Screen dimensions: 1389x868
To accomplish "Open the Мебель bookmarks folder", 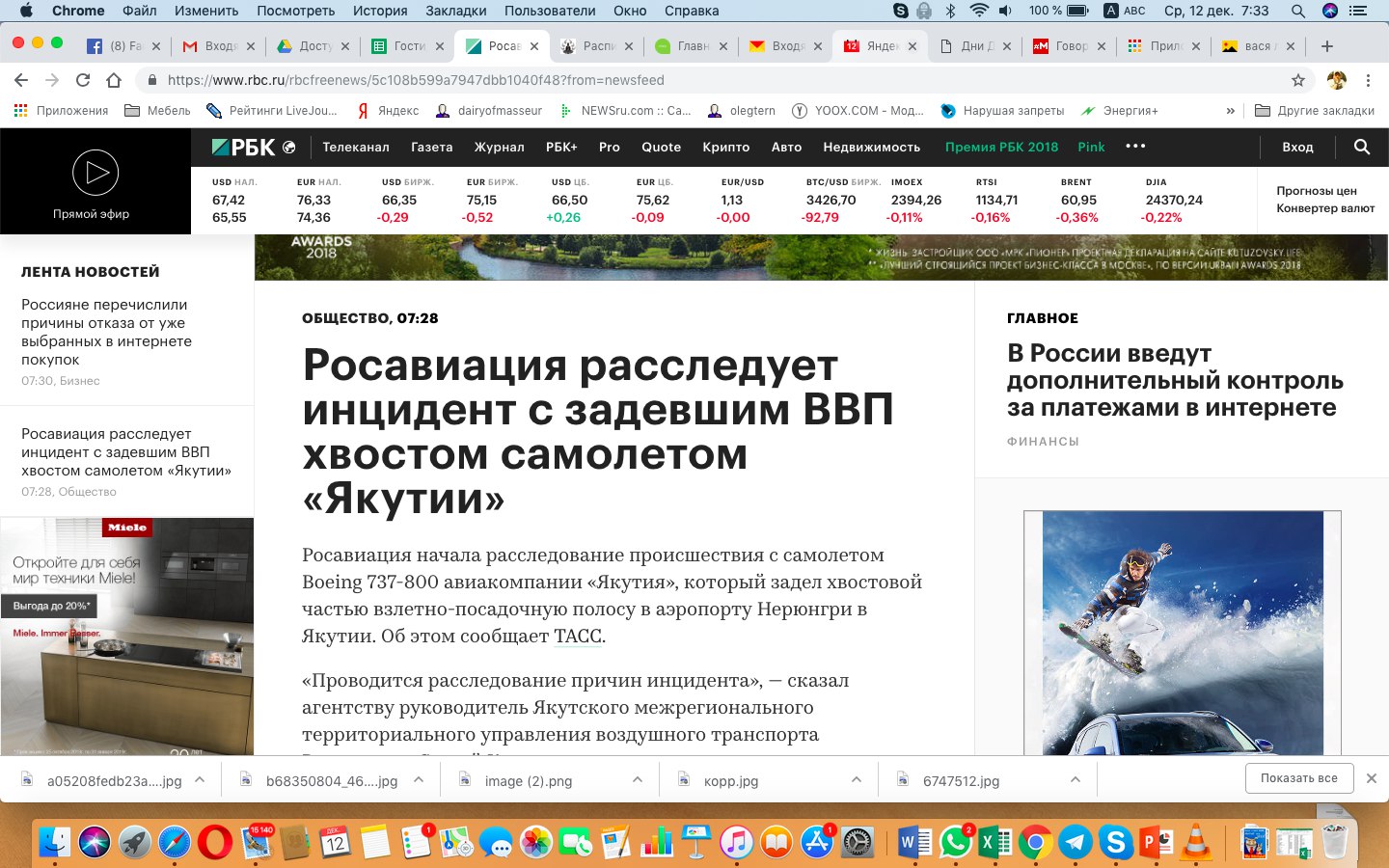I will point(157,111).
